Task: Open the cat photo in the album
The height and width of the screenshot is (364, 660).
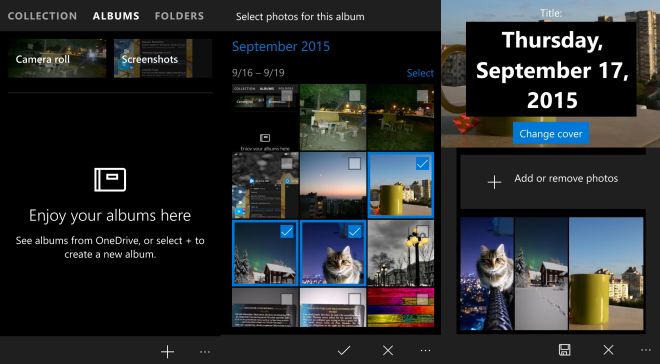Action: pyautogui.click(x=487, y=274)
